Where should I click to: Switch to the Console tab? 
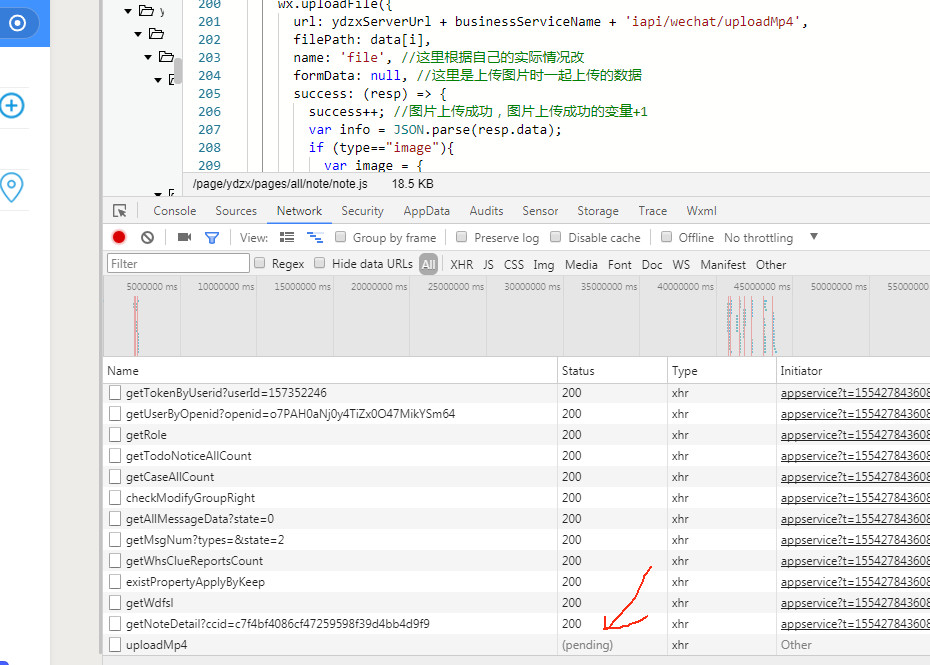(174, 211)
